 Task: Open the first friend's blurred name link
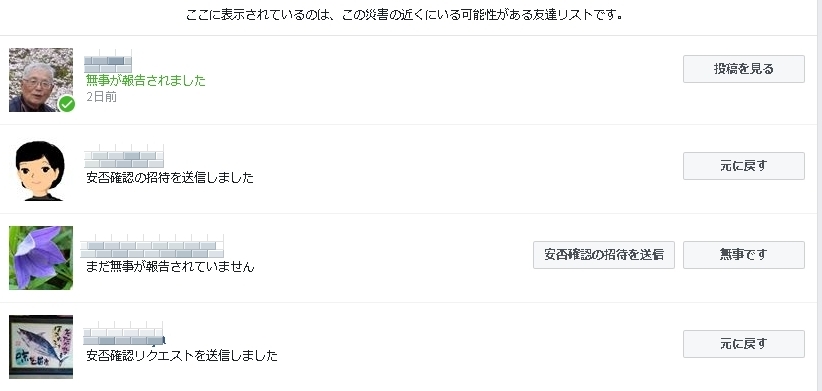[x=108, y=61]
